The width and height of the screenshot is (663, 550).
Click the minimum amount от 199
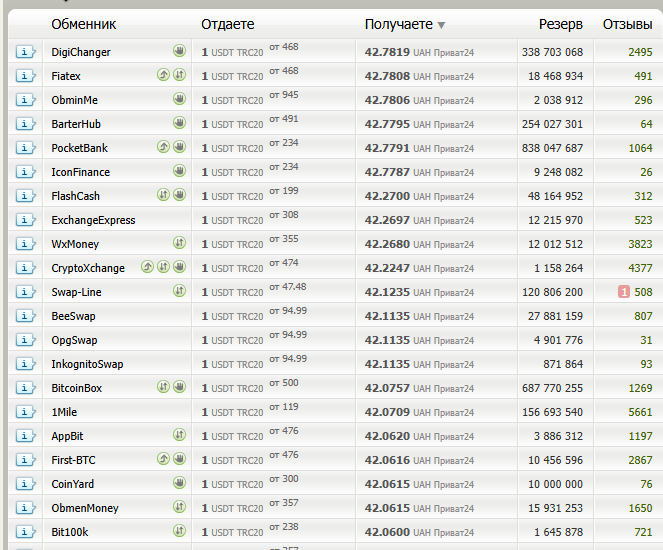click(284, 191)
